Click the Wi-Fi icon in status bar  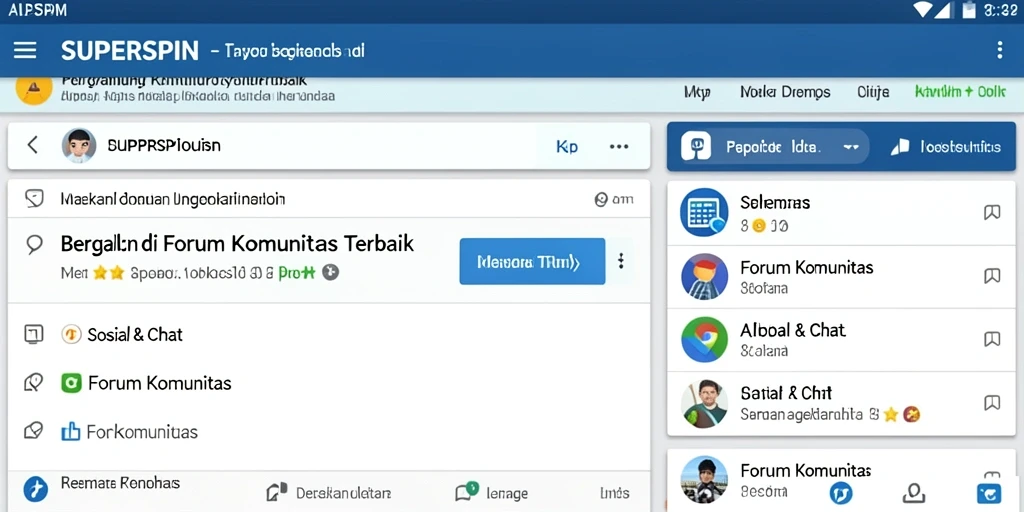click(922, 9)
